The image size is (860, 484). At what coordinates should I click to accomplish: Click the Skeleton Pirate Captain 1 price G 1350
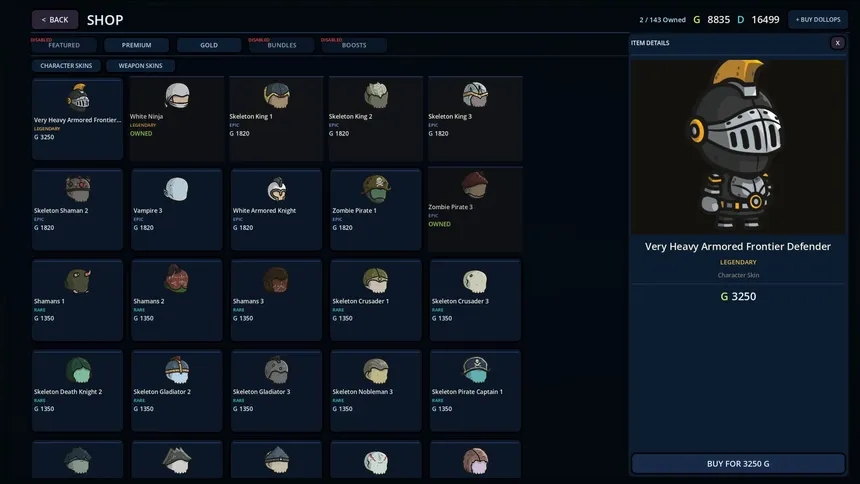[x=442, y=409]
